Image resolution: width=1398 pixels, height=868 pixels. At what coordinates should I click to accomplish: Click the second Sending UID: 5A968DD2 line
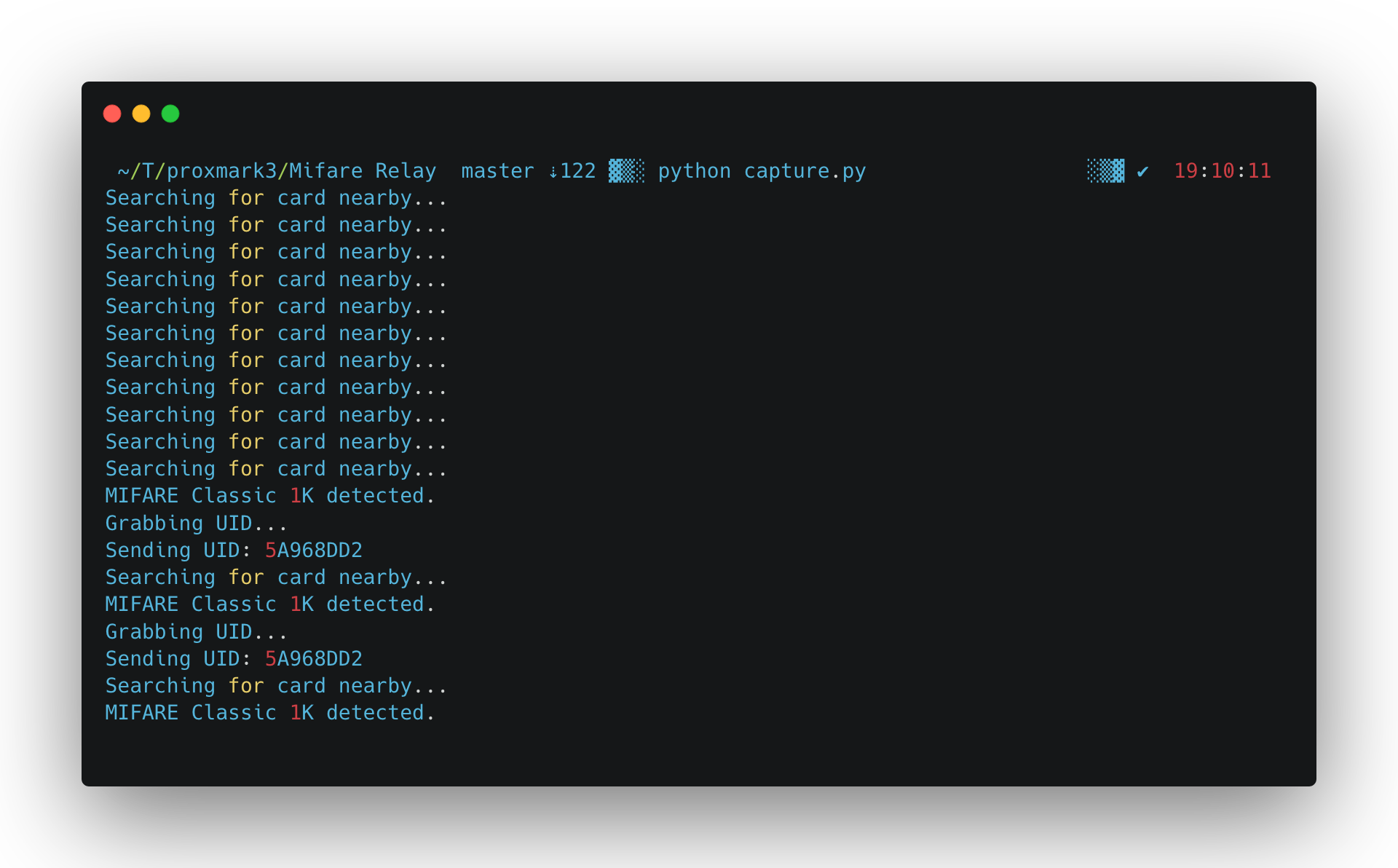tap(234, 659)
